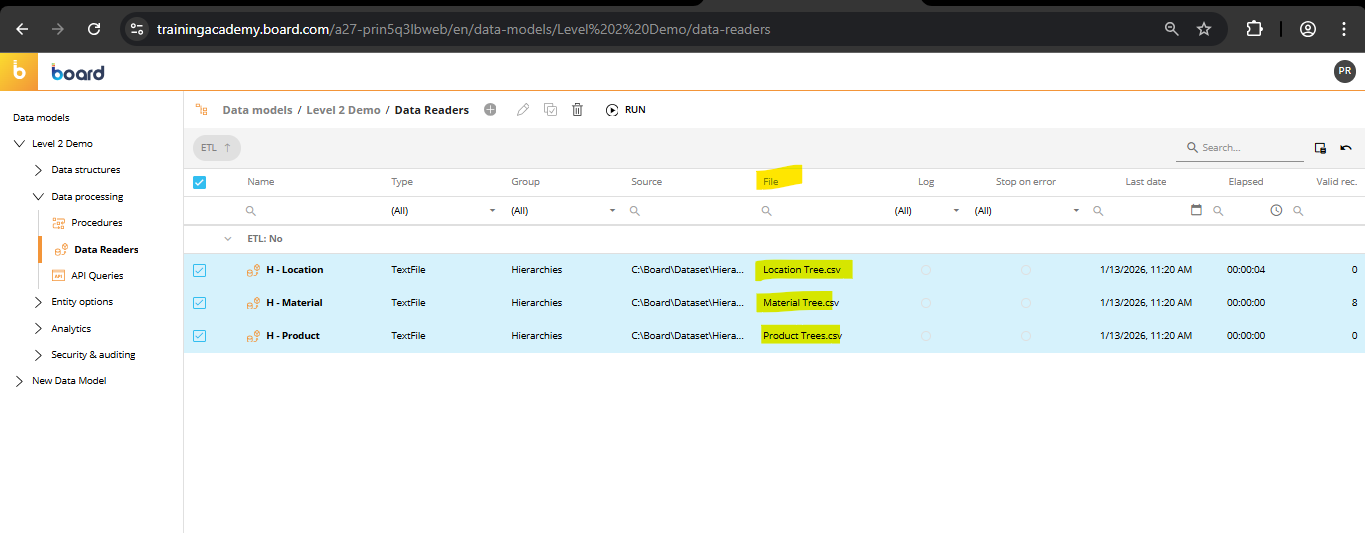Uncheck the H - Material row checkbox
The width and height of the screenshot is (1365, 533).
[x=199, y=303]
